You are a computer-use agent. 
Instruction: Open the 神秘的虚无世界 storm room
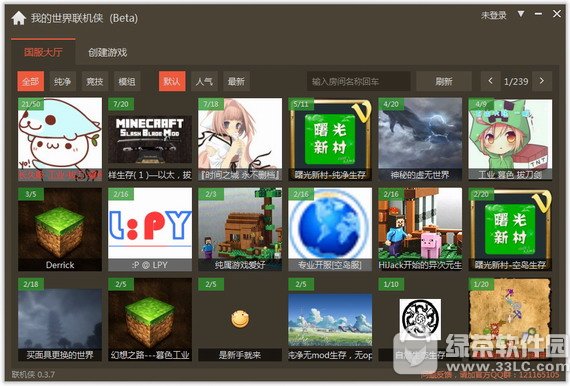pos(420,139)
